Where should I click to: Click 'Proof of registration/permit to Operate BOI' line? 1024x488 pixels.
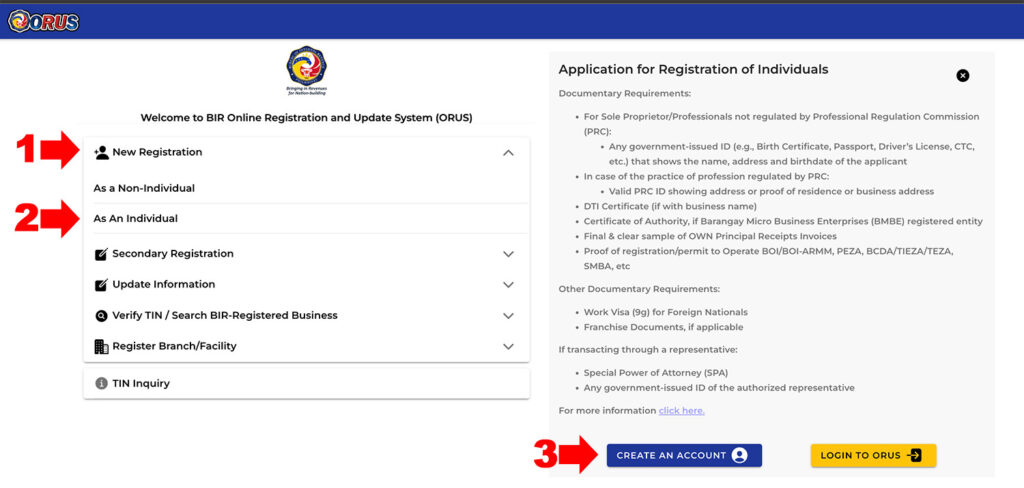tap(767, 259)
